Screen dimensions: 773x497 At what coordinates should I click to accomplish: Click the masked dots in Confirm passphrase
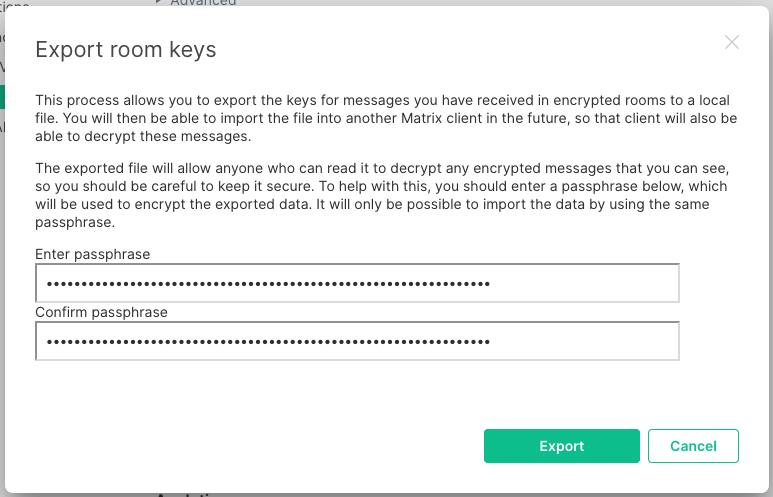[x=268, y=342]
